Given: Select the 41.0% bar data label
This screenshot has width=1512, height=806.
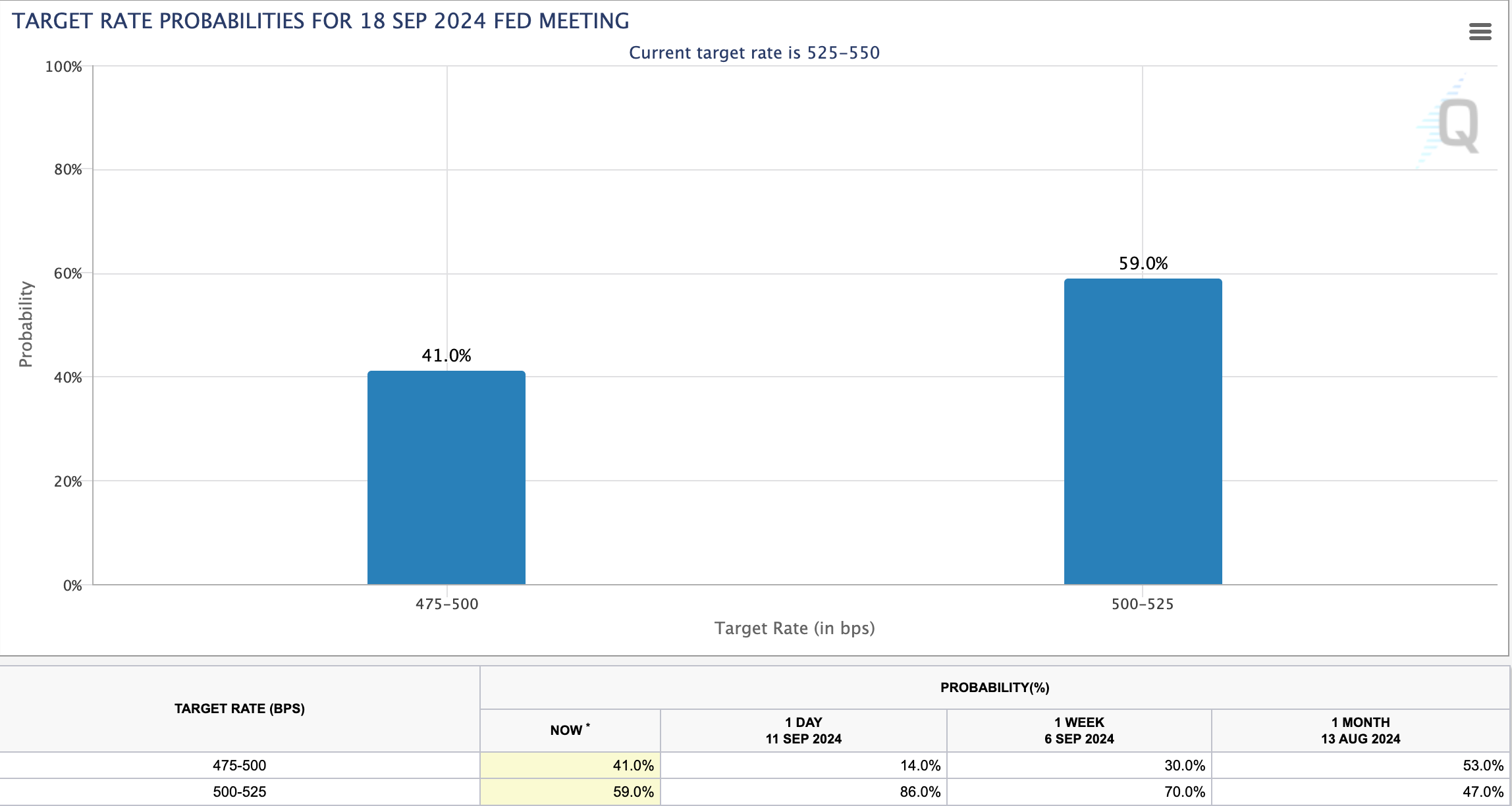Looking at the screenshot, I should pos(446,356).
